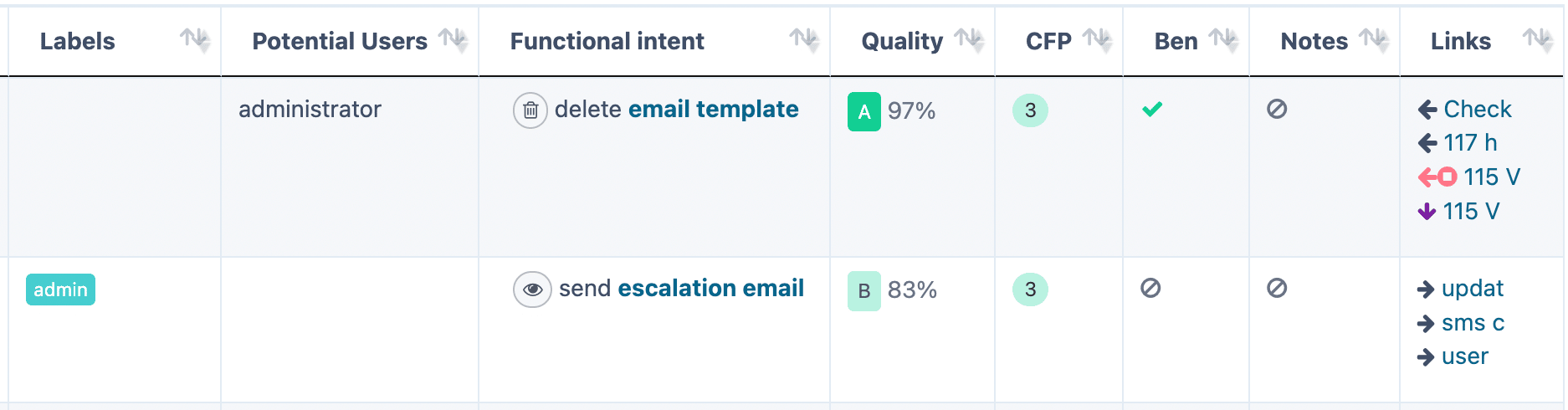Click the green checkmark in Ben column
The height and width of the screenshot is (410, 1568).
click(x=1152, y=109)
